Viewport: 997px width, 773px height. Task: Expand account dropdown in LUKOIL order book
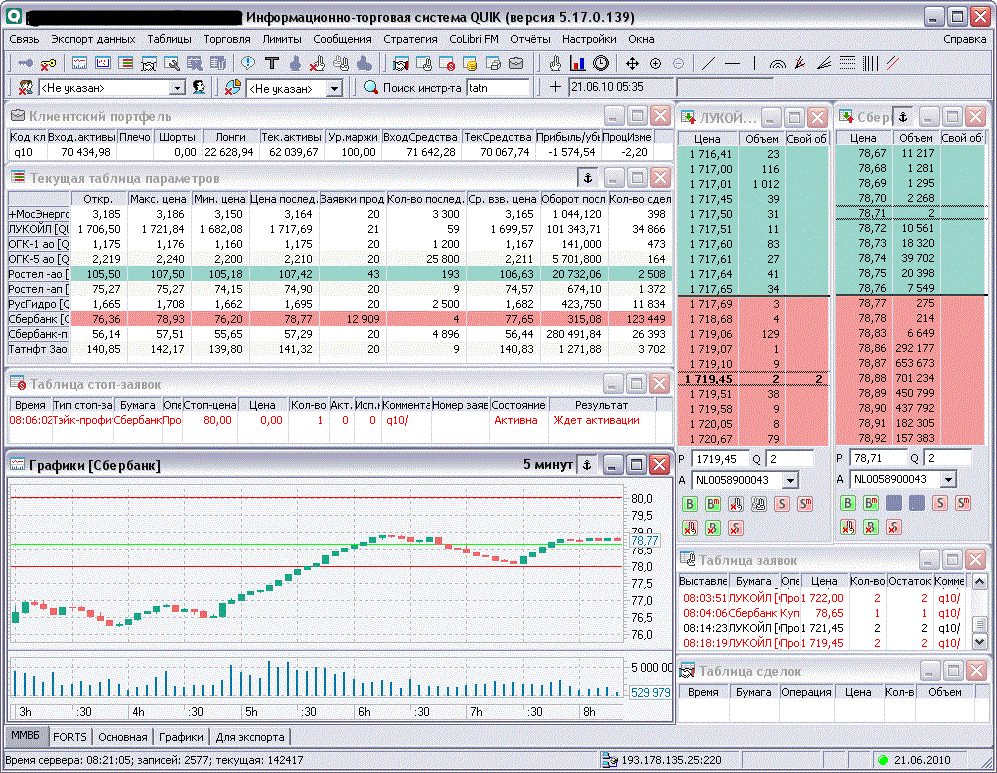(x=791, y=480)
